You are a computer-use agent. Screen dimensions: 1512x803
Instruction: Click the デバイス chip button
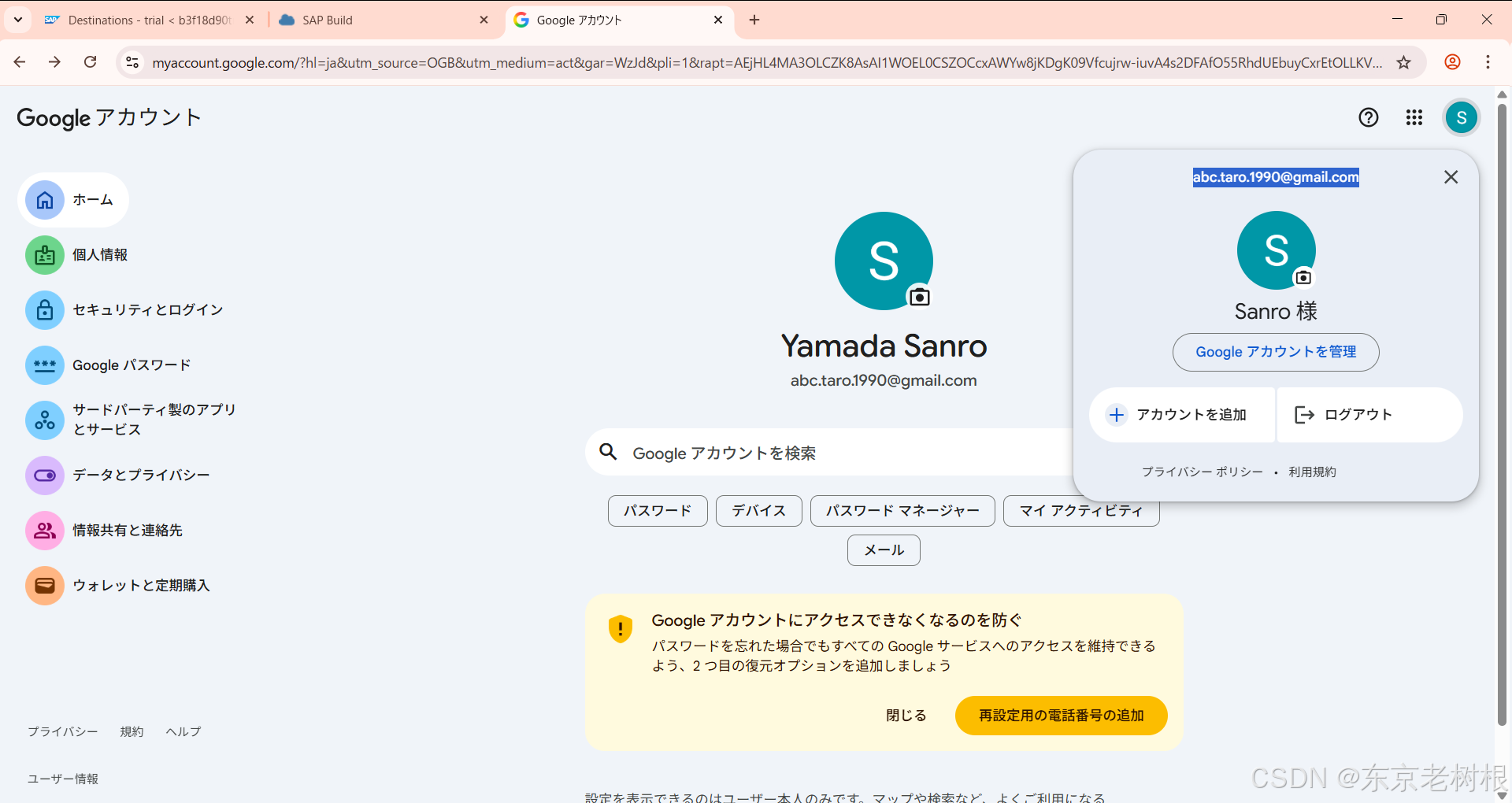coord(759,511)
